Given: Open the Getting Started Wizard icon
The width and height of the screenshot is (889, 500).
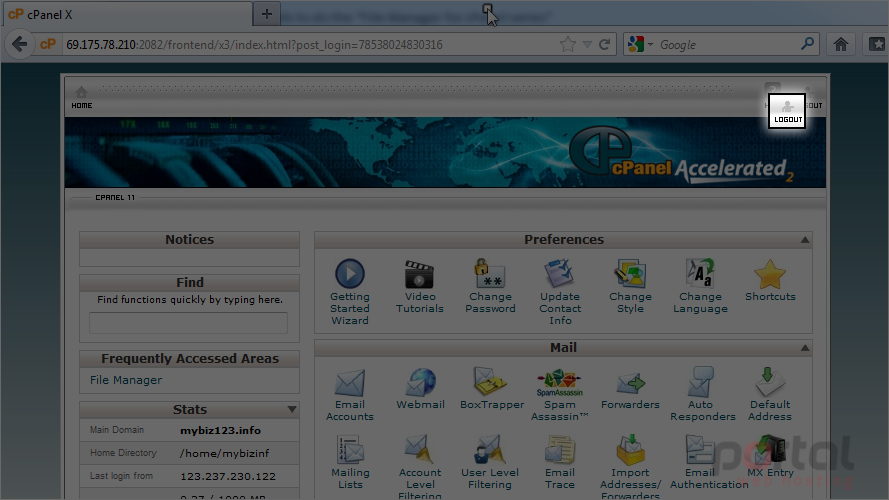Looking at the screenshot, I should click(x=350, y=274).
